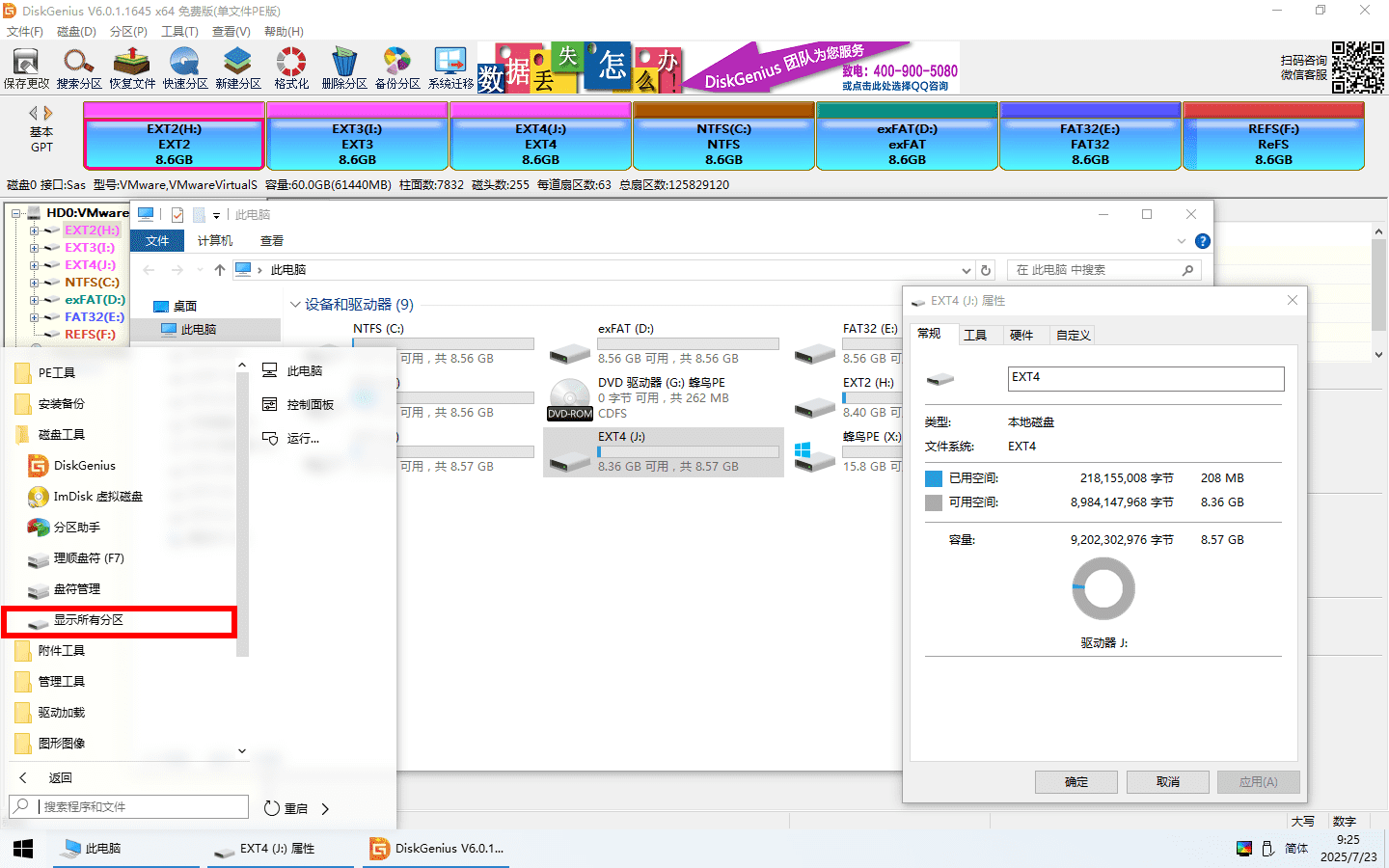The width and height of the screenshot is (1389, 868).
Task: Launch DiskGenius from the start menu list
Action: 71,466
